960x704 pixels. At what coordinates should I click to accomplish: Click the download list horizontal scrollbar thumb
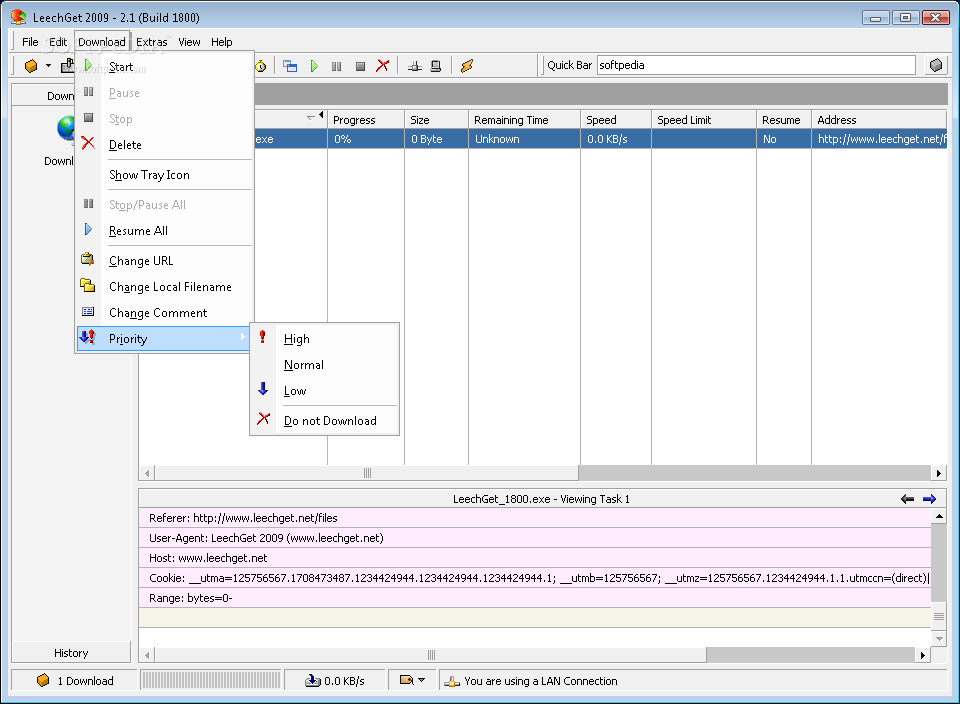tap(366, 473)
